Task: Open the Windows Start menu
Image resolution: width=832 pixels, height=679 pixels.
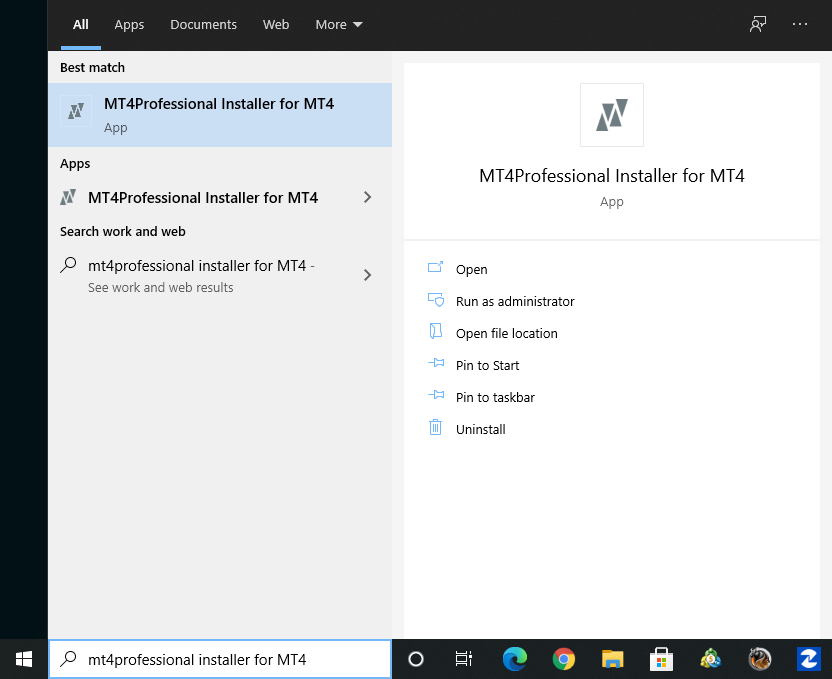Action: coord(24,659)
